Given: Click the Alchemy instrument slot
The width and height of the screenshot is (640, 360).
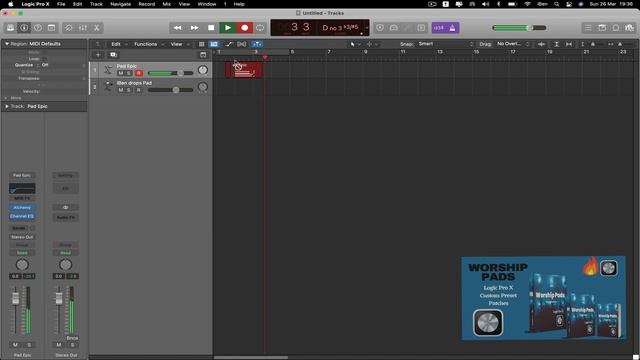Looking at the screenshot, I should [x=22, y=207].
